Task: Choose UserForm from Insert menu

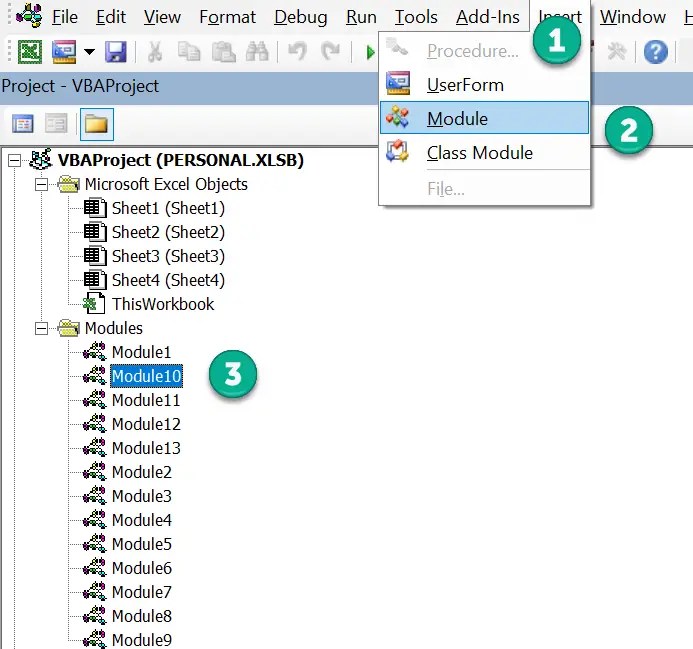Action: [484, 84]
